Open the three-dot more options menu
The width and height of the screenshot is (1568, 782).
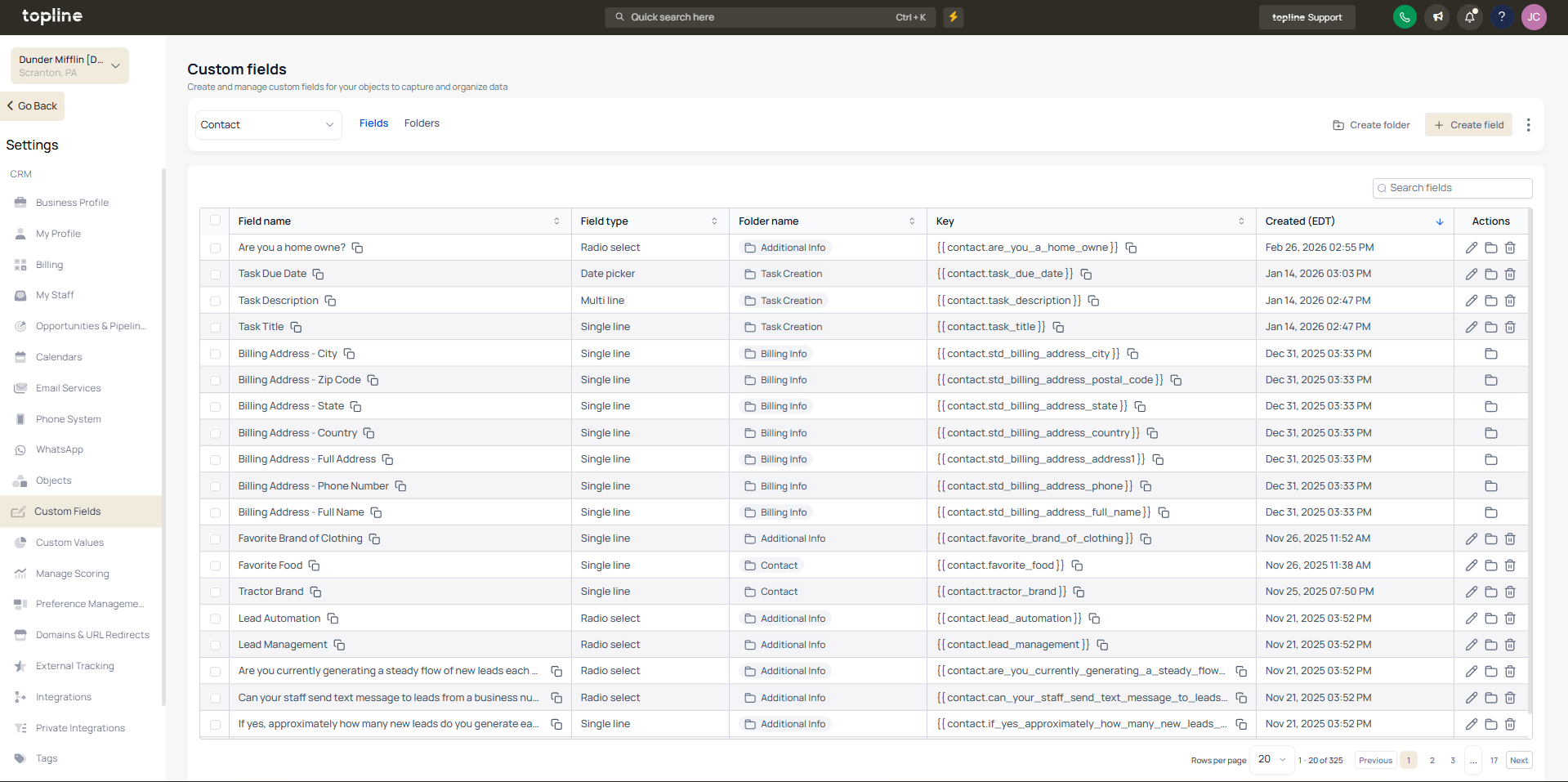pyautogui.click(x=1529, y=125)
